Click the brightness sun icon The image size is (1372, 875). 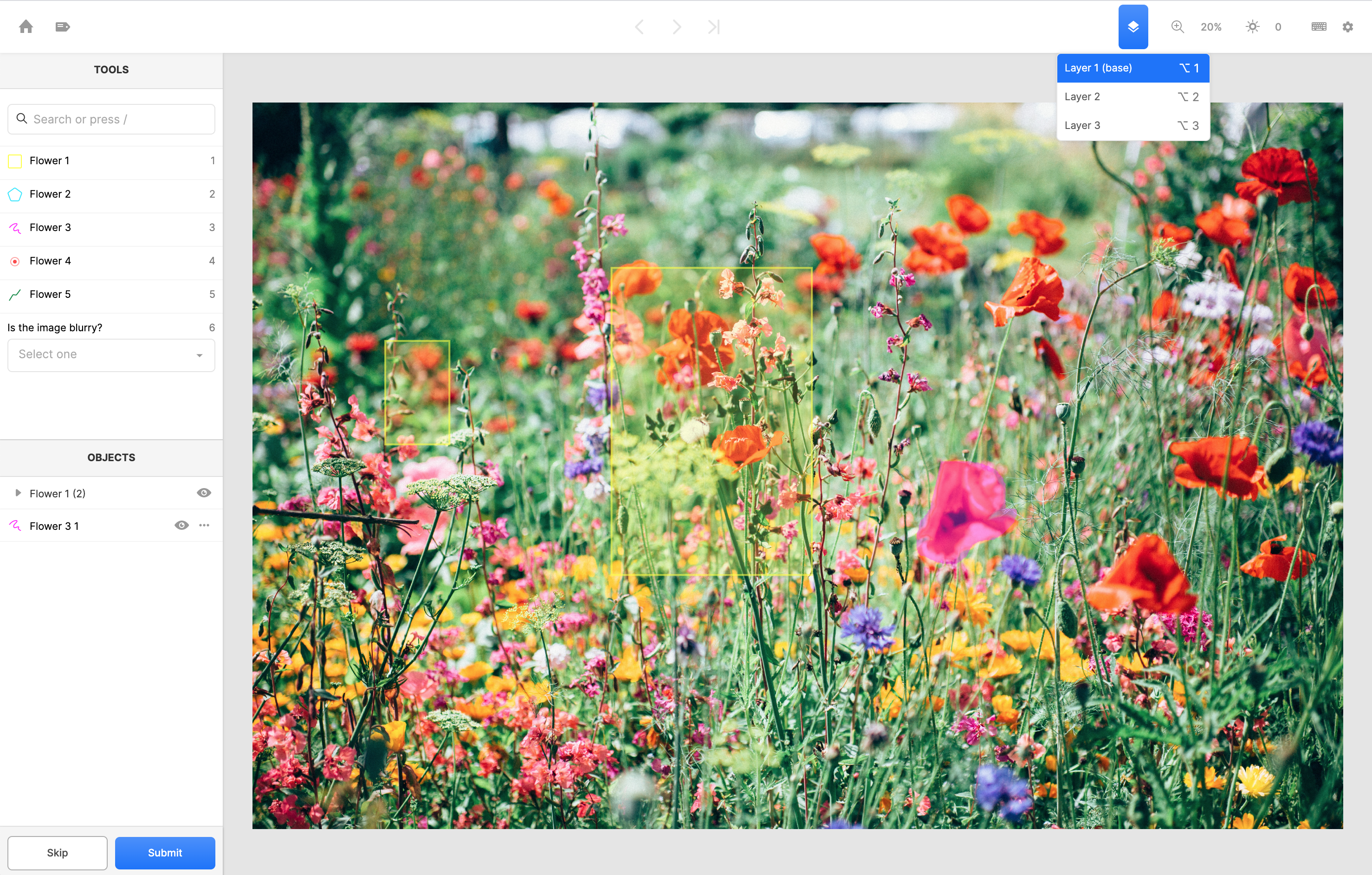pos(1252,27)
